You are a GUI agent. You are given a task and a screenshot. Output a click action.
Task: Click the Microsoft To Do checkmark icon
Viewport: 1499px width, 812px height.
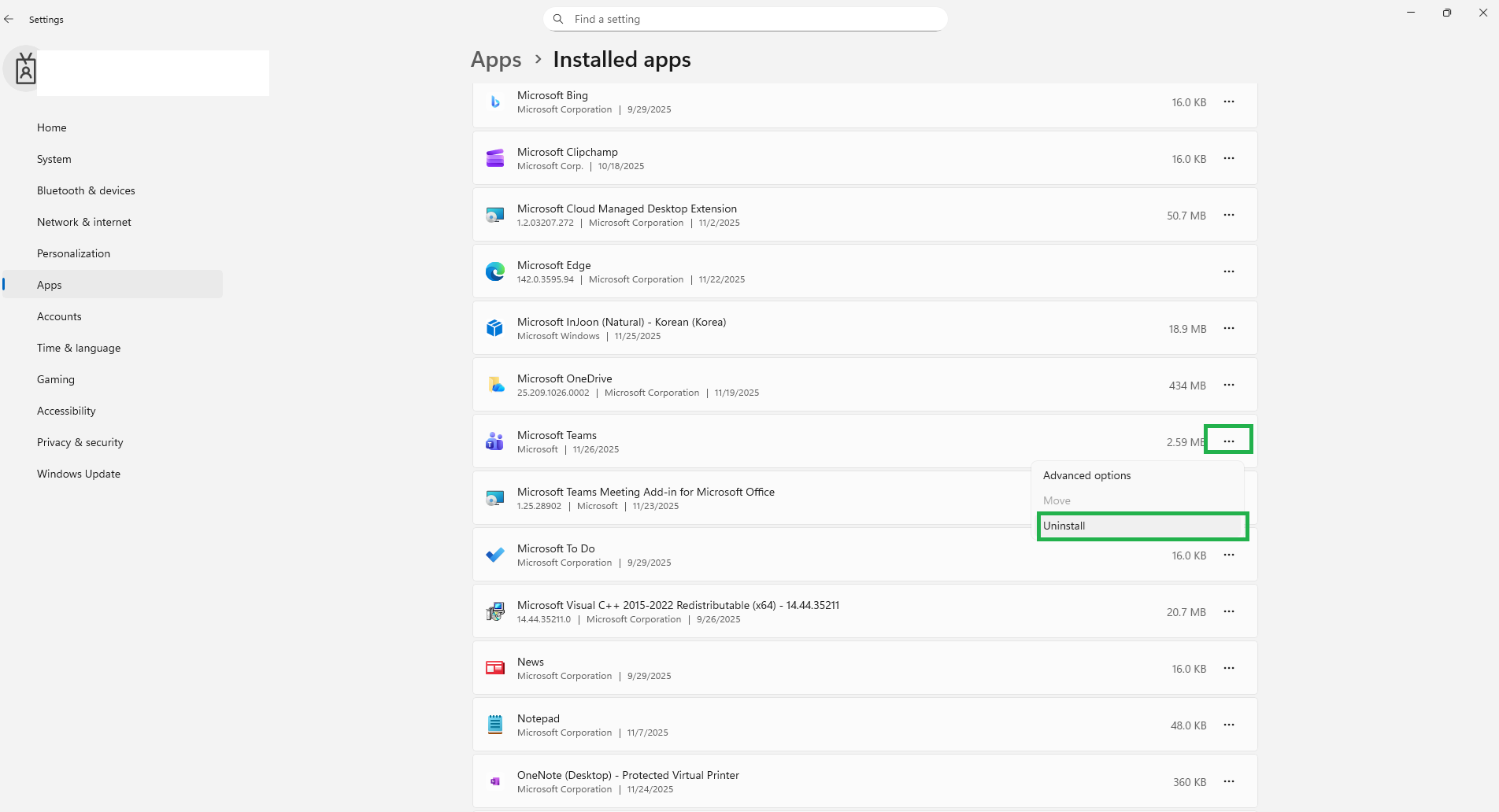coord(495,555)
